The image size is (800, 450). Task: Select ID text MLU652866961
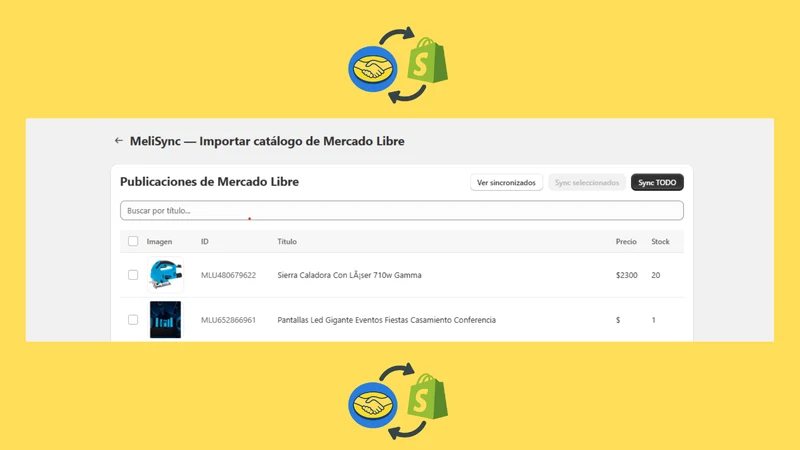pyautogui.click(x=228, y=320)
